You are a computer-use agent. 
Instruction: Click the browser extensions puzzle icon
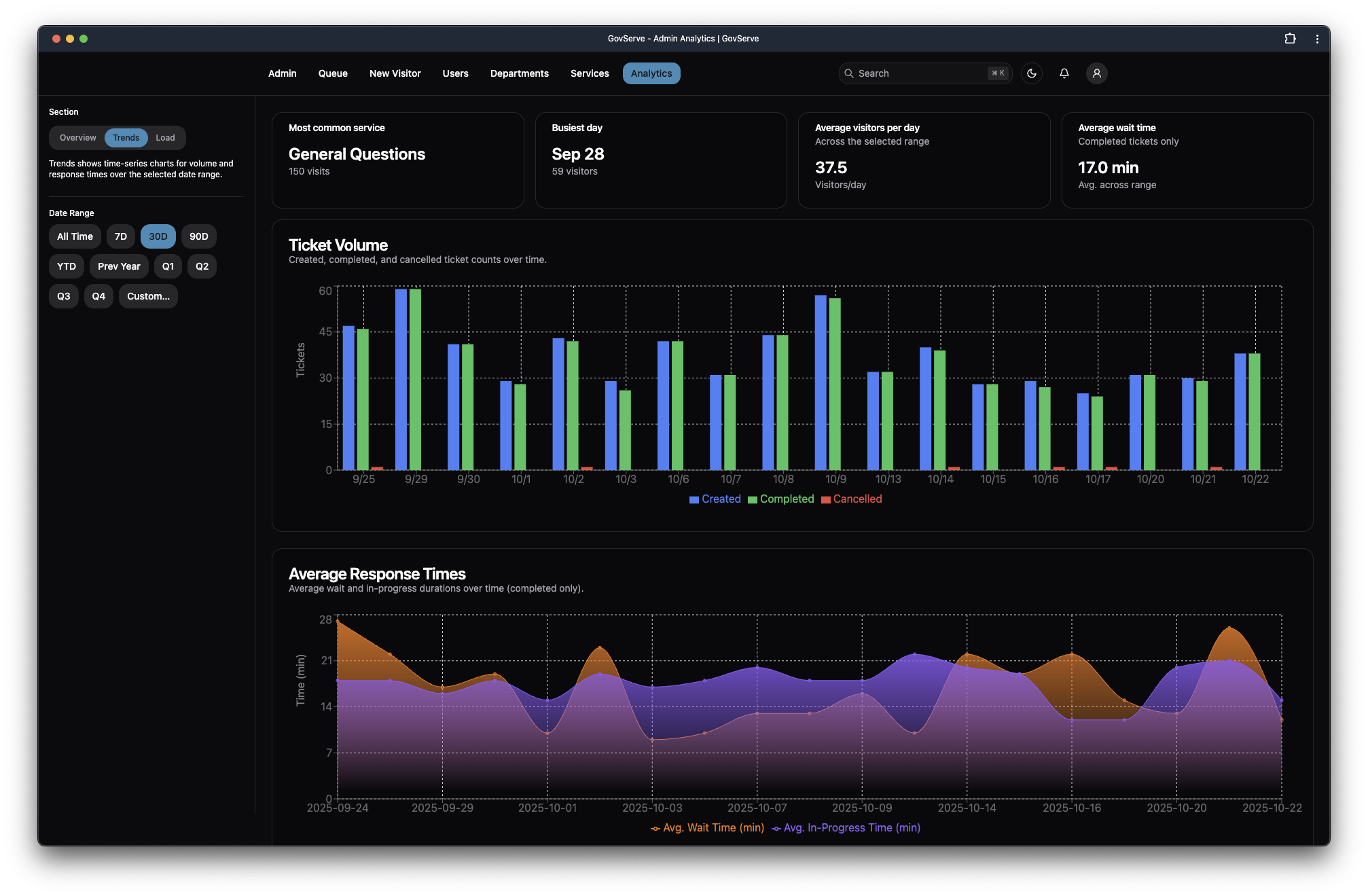(1290, 39)
